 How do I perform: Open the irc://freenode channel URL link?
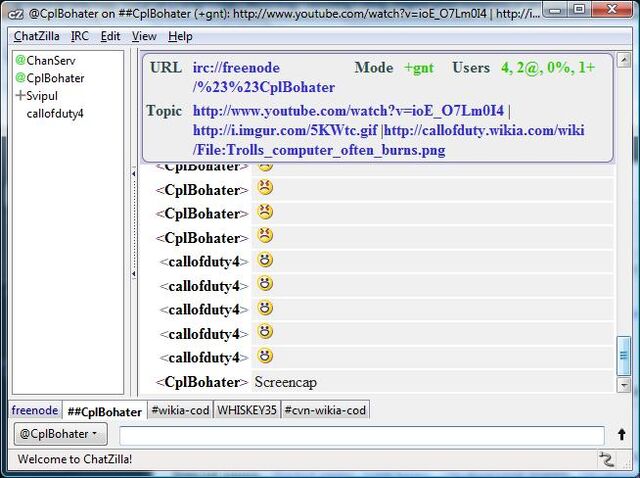[264, 77]
